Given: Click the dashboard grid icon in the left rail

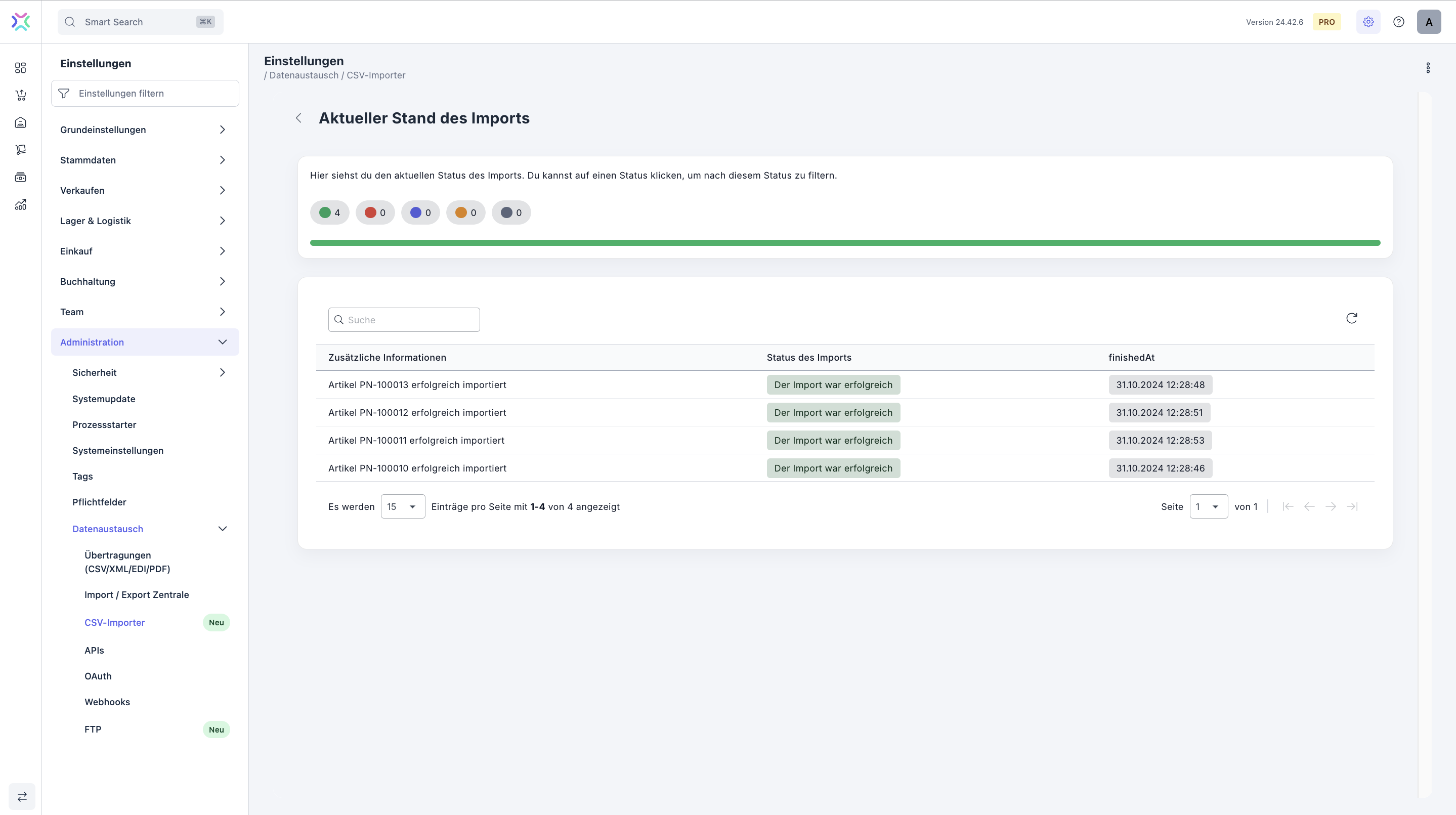Looking at the screenshot, I should (x=21, y=68).
